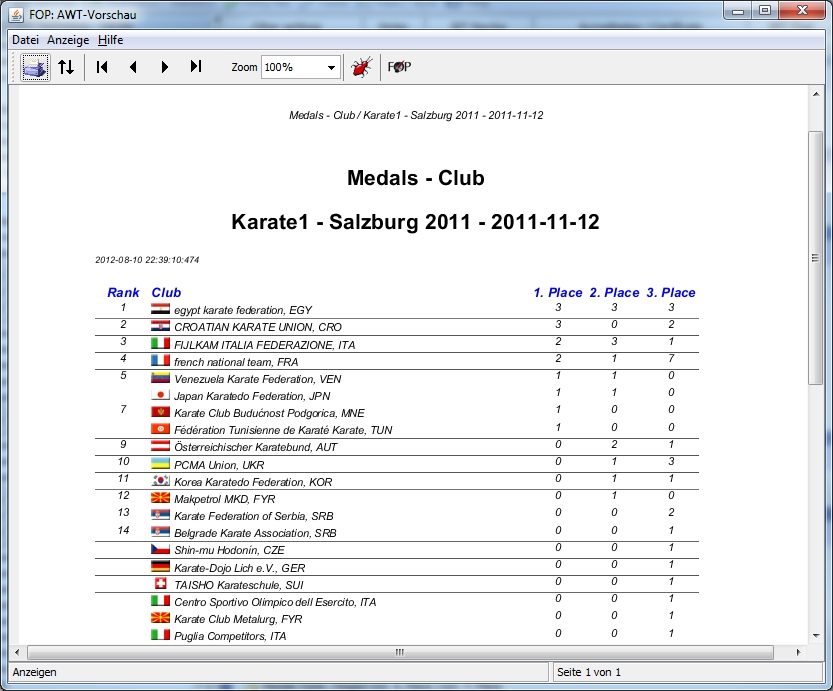
Task: Click Seite 1 von 1 status text
Action: pyautogui.click(x=589, y=672)
